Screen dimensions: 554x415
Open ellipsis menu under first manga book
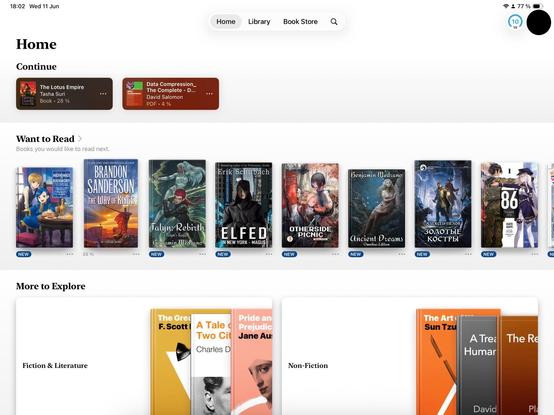69,254
